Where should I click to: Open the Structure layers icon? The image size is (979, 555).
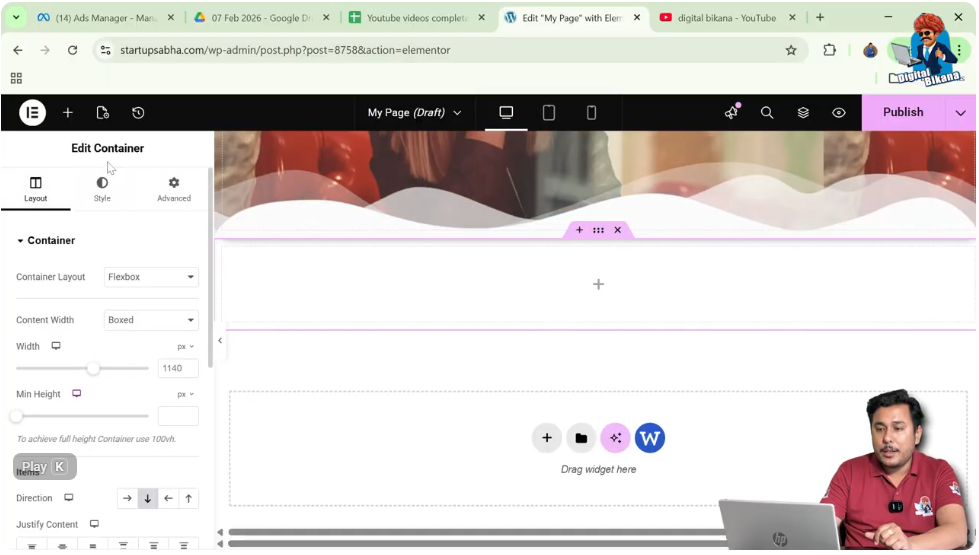[x=804, y=112]
